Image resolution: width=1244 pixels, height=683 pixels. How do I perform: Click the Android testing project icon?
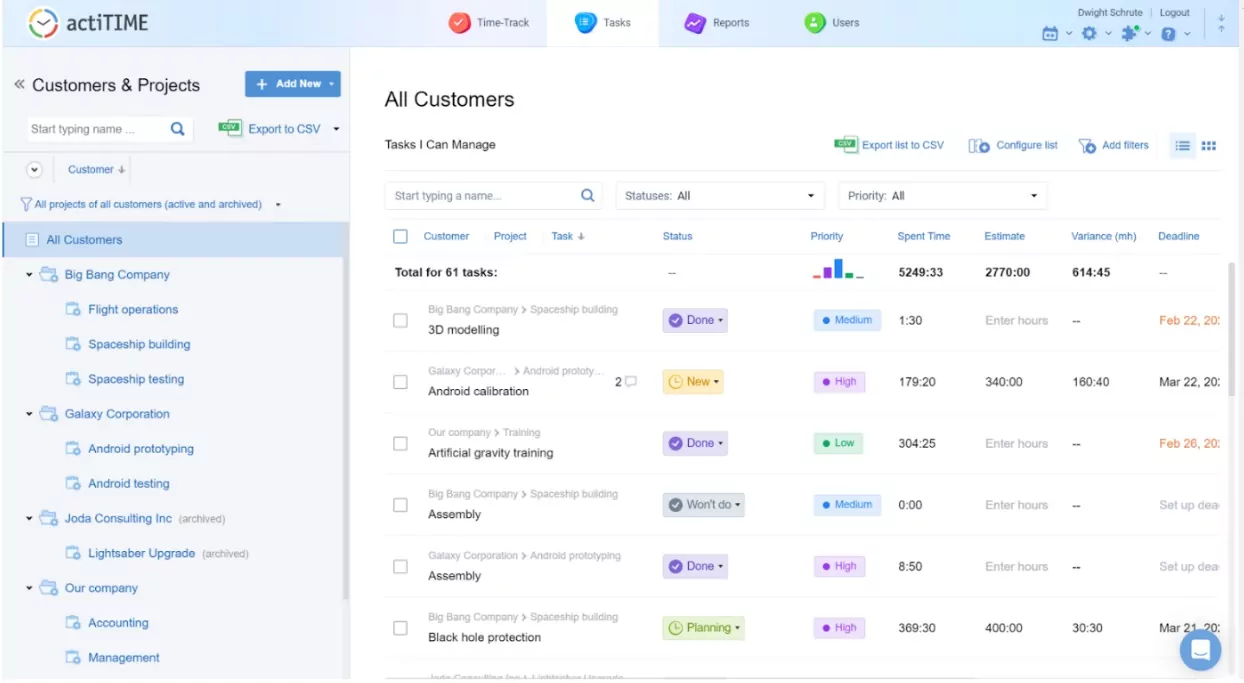coord(73,483)
